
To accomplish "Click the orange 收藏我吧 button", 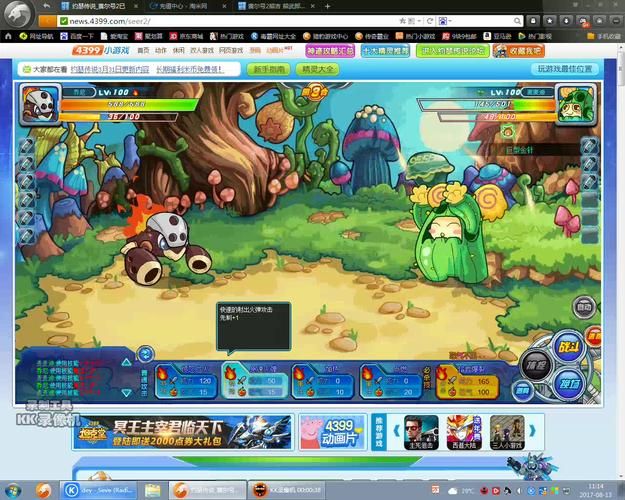I will point(518,51).
